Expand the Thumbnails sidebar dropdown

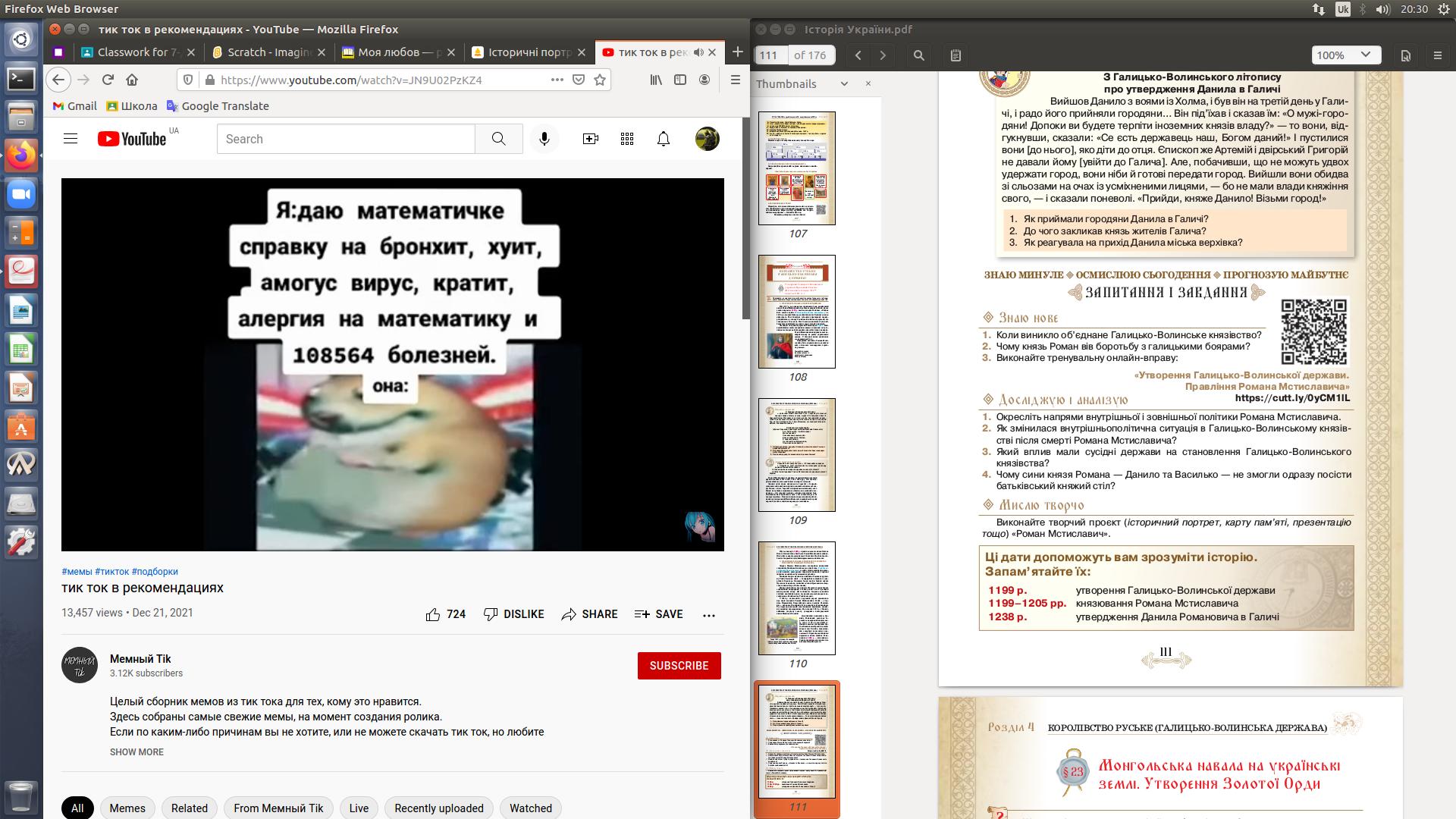click(x=844, y=84)
